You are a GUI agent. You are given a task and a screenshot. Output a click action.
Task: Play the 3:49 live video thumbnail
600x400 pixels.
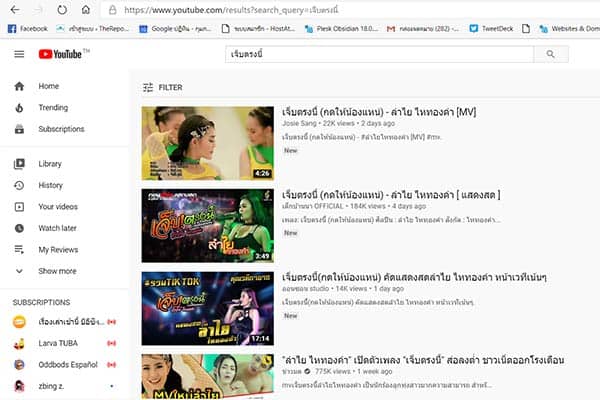[x=208, y=226]
